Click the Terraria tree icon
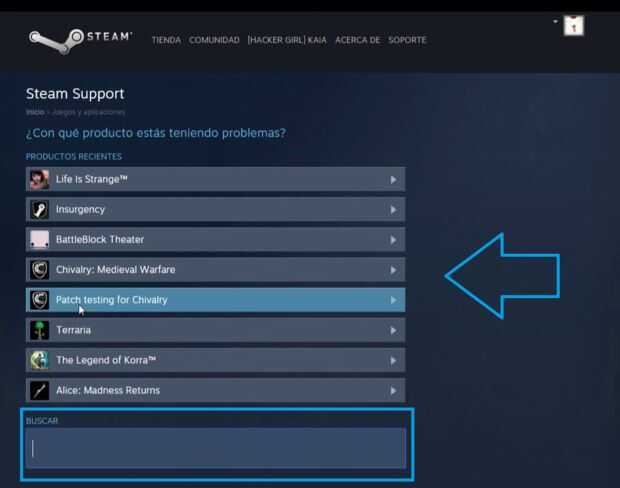 click(x=40, y=330)
